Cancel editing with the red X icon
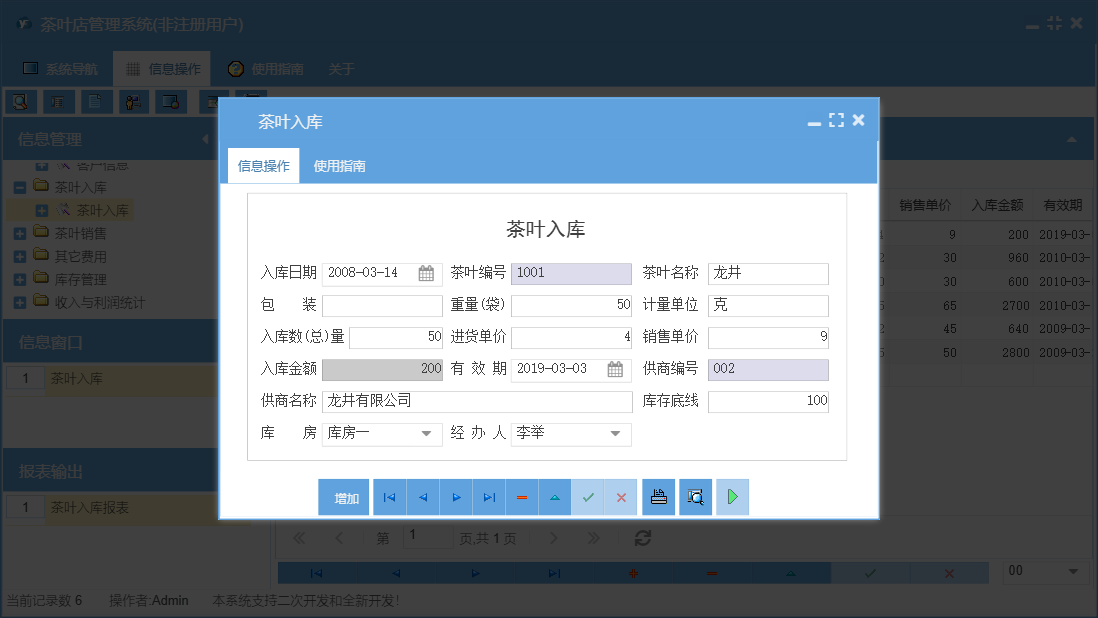The height and width of the screenshot is (618, 1098). coord(622,497)
